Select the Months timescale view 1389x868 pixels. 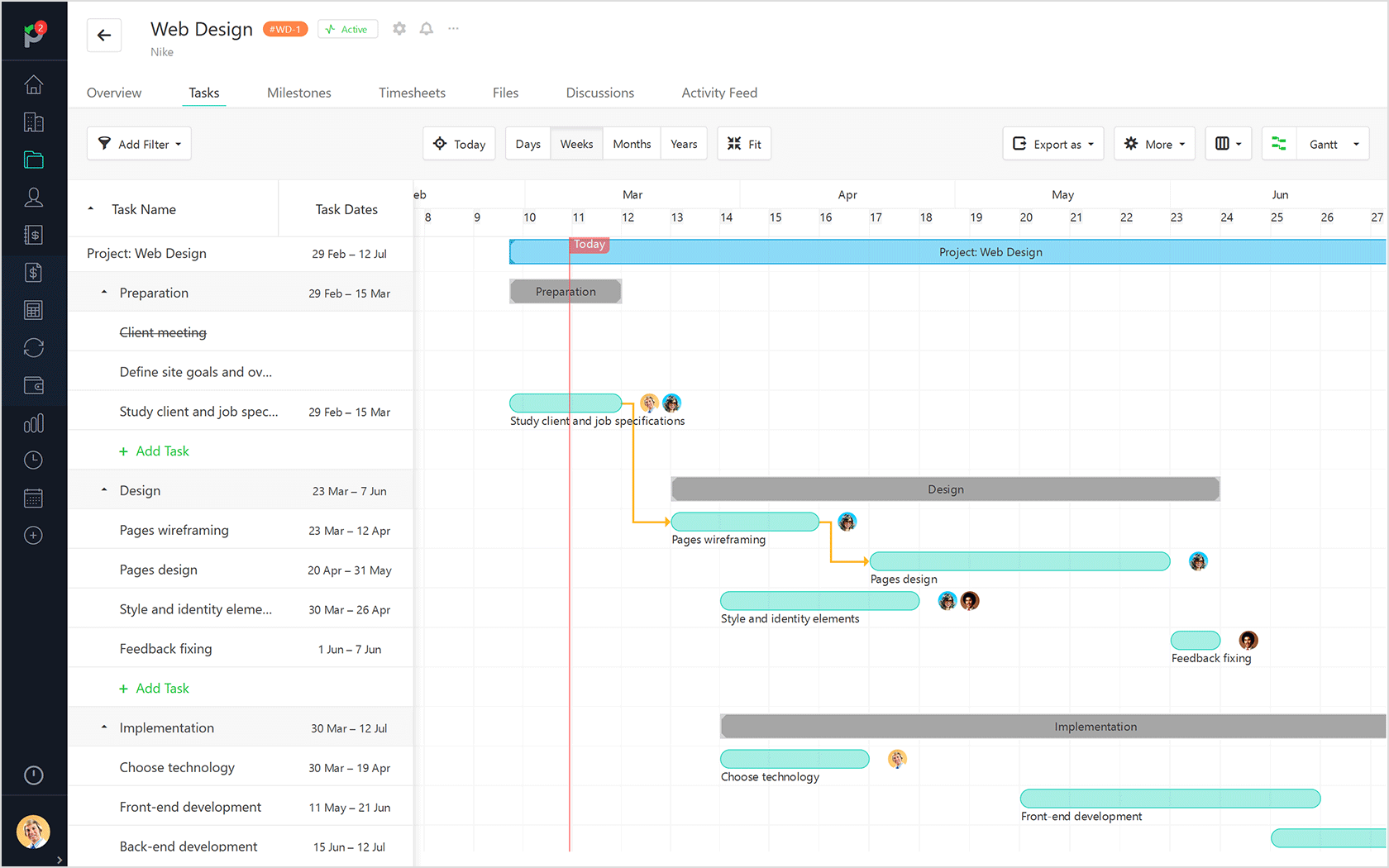pyautogui.click(x=632, y=143)
